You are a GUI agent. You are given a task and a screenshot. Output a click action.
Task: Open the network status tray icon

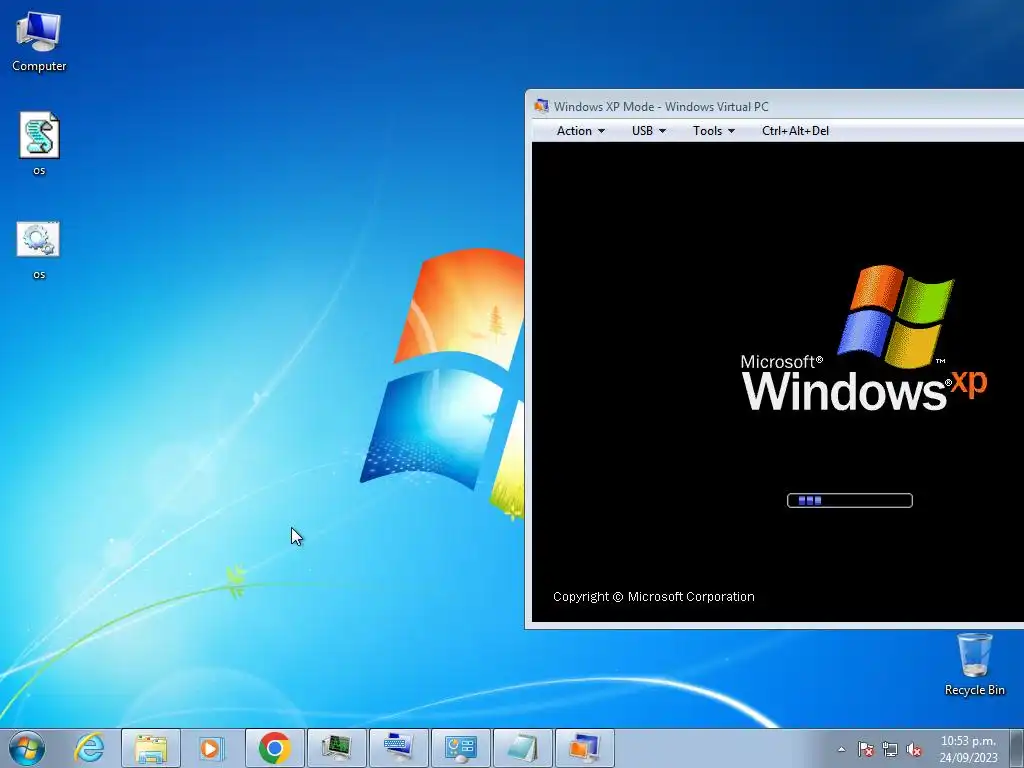[x=889, y=750]
